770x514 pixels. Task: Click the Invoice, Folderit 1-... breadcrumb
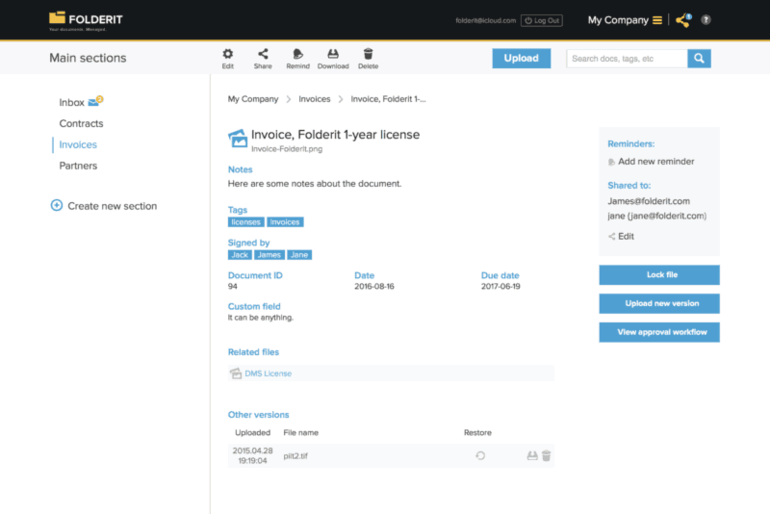tap(388, 99)
